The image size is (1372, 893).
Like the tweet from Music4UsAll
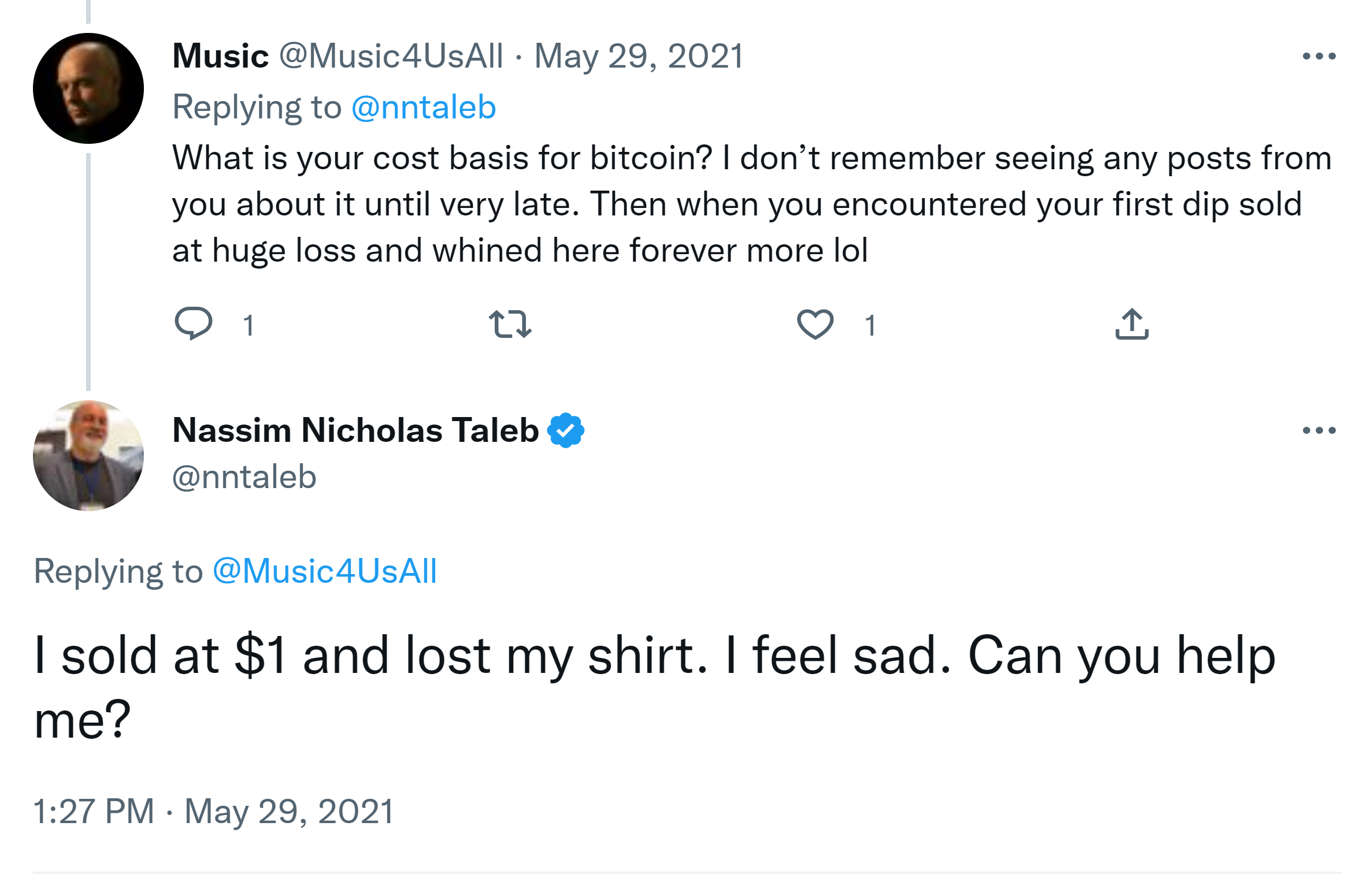tap(815, 323)
